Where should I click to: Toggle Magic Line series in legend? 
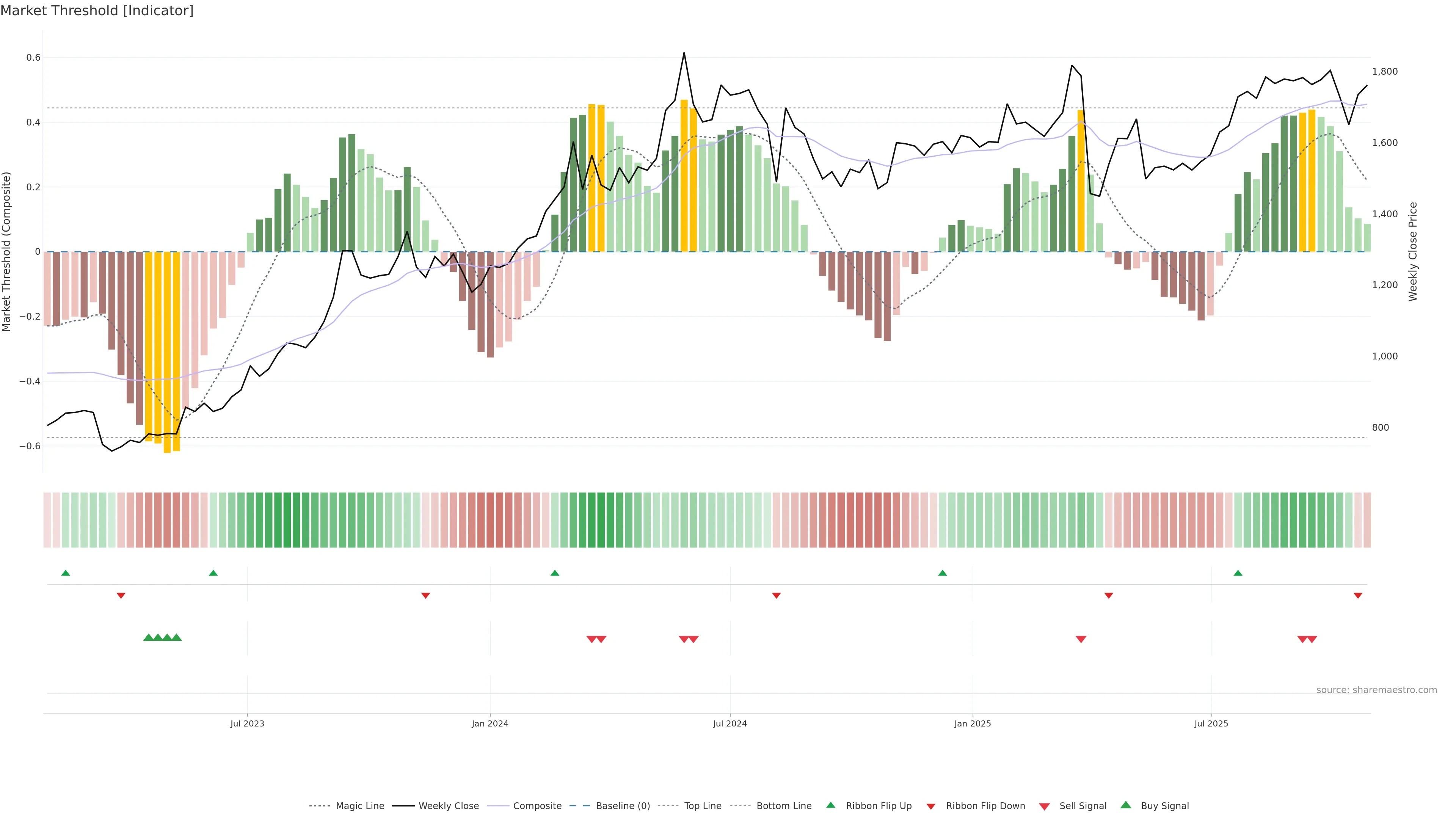[x=359, y=806]
